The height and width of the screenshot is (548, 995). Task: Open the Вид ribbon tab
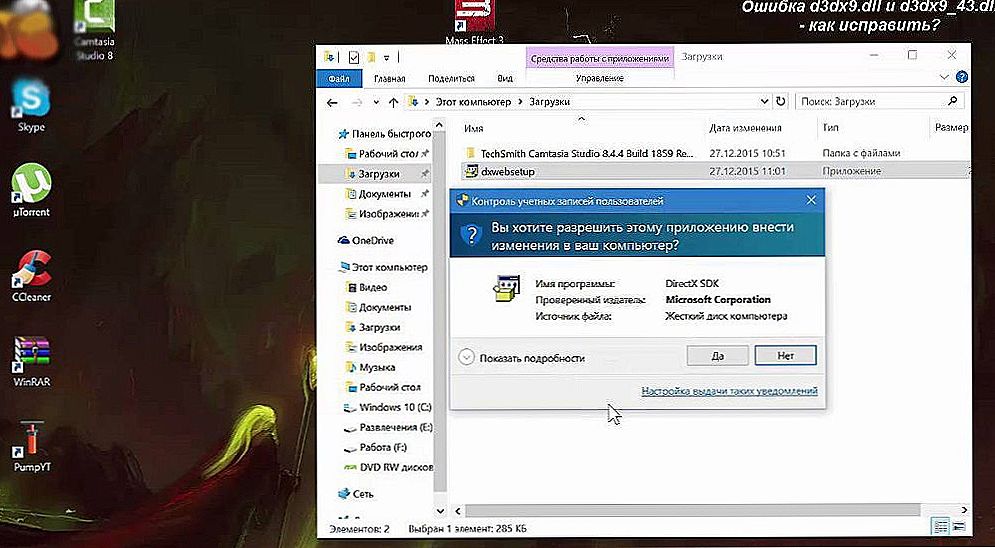click(x=505, y=79)
